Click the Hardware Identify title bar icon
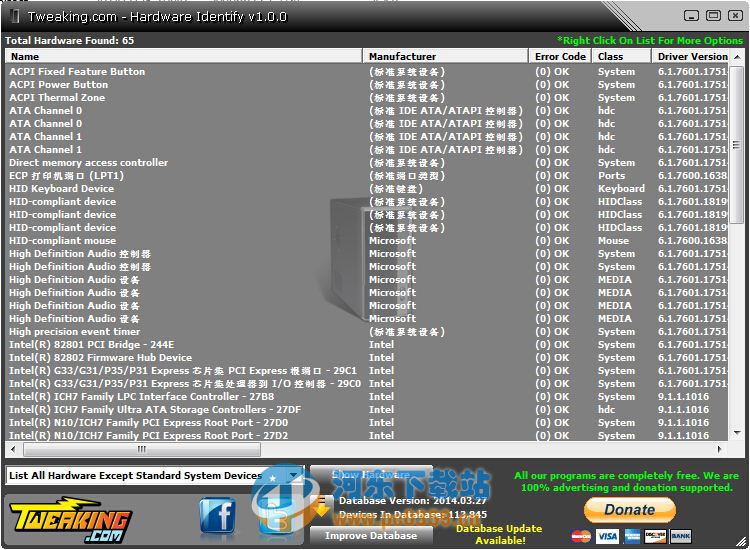The height and width of the screenshot is (550, 750). pyautogui.click(x=15, y=16)
